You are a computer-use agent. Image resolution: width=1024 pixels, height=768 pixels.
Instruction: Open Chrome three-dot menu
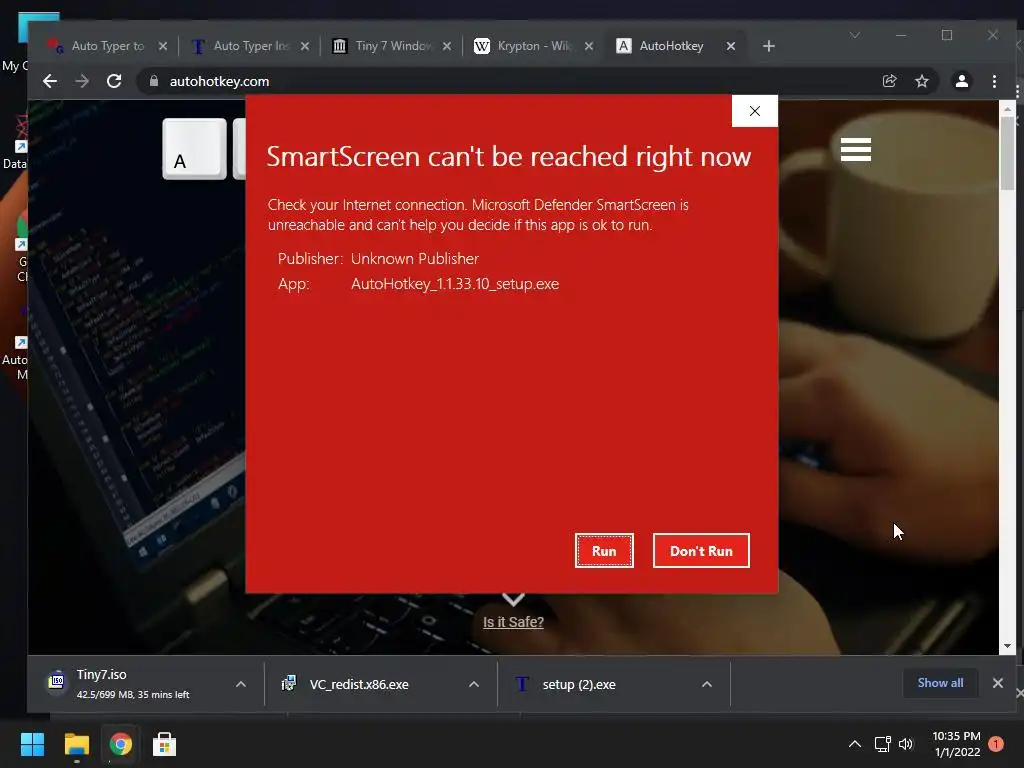[x=994, y=81]
